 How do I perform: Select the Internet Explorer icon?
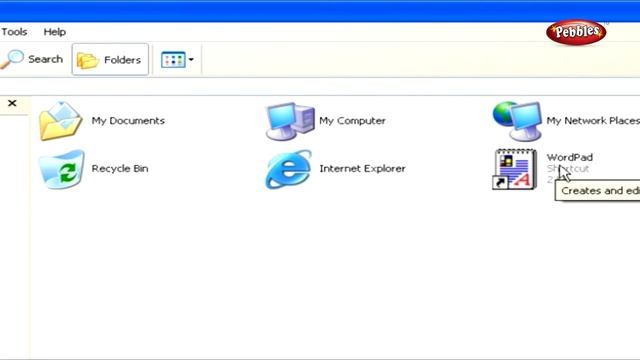click(289, 169)
